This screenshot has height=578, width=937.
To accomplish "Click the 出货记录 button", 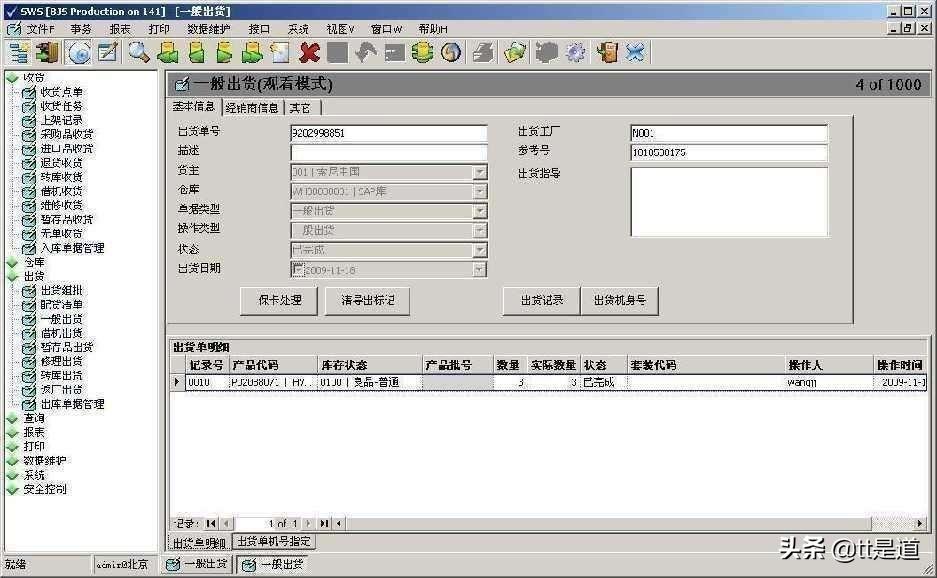I will pos(542,300).
